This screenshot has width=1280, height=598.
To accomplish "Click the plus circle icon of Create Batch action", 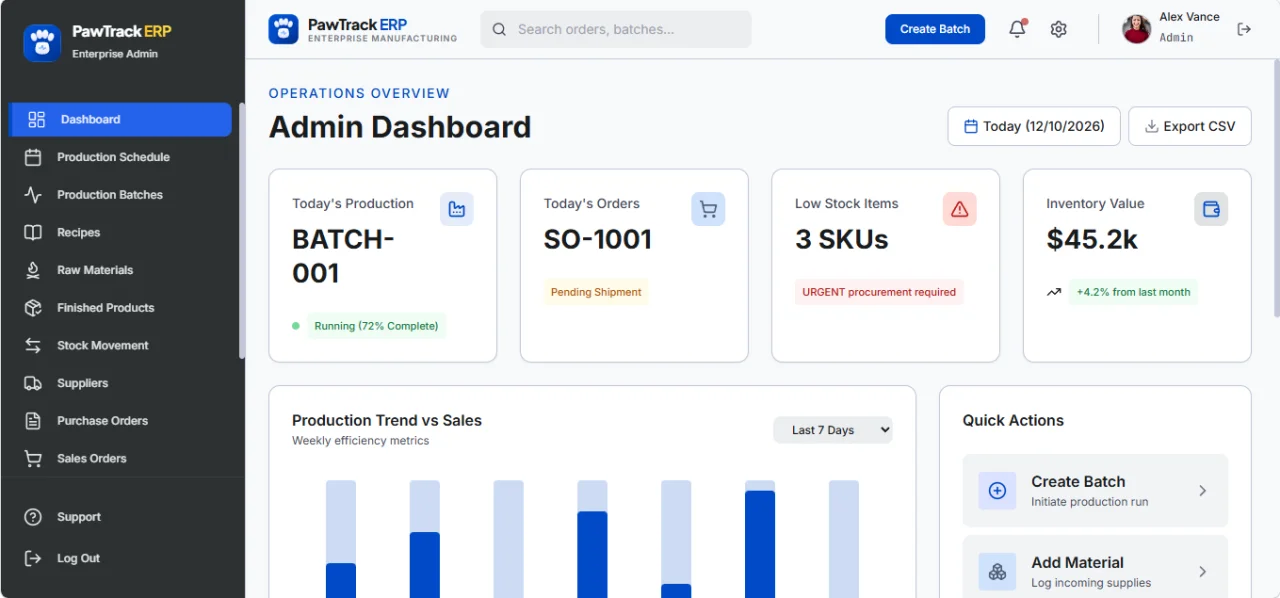I will point(997,490).
